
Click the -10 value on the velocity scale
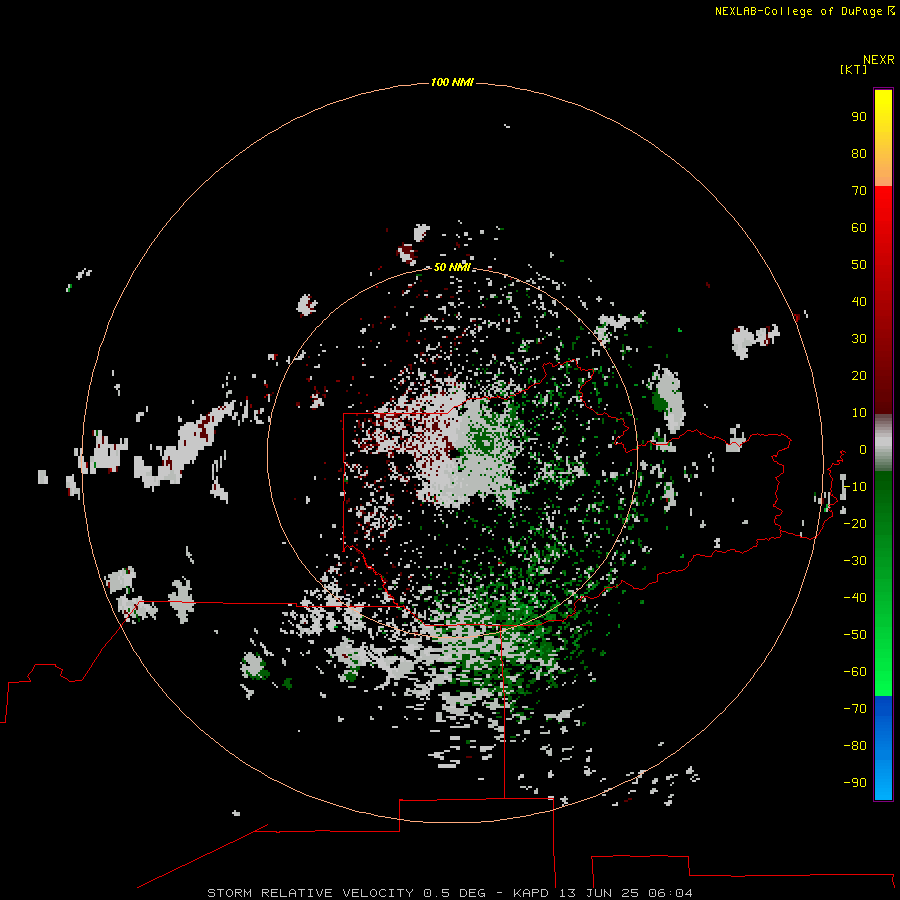(855, 487)
